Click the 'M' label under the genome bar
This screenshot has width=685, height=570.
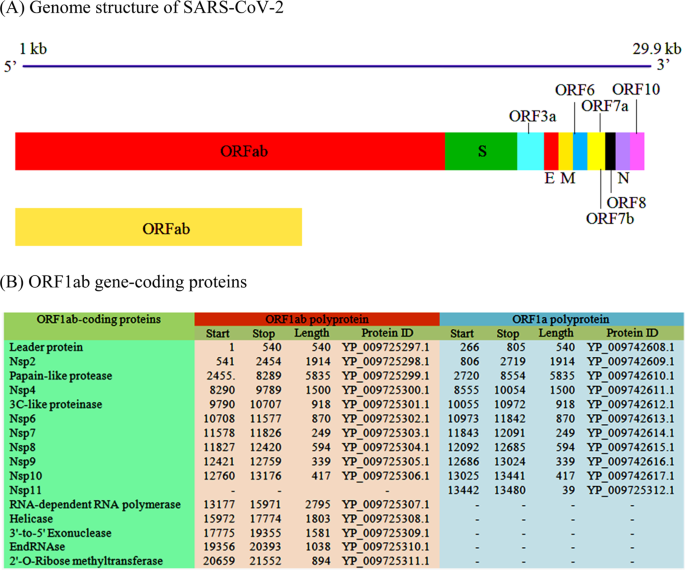pyautogui.click(x=568, y=178)
